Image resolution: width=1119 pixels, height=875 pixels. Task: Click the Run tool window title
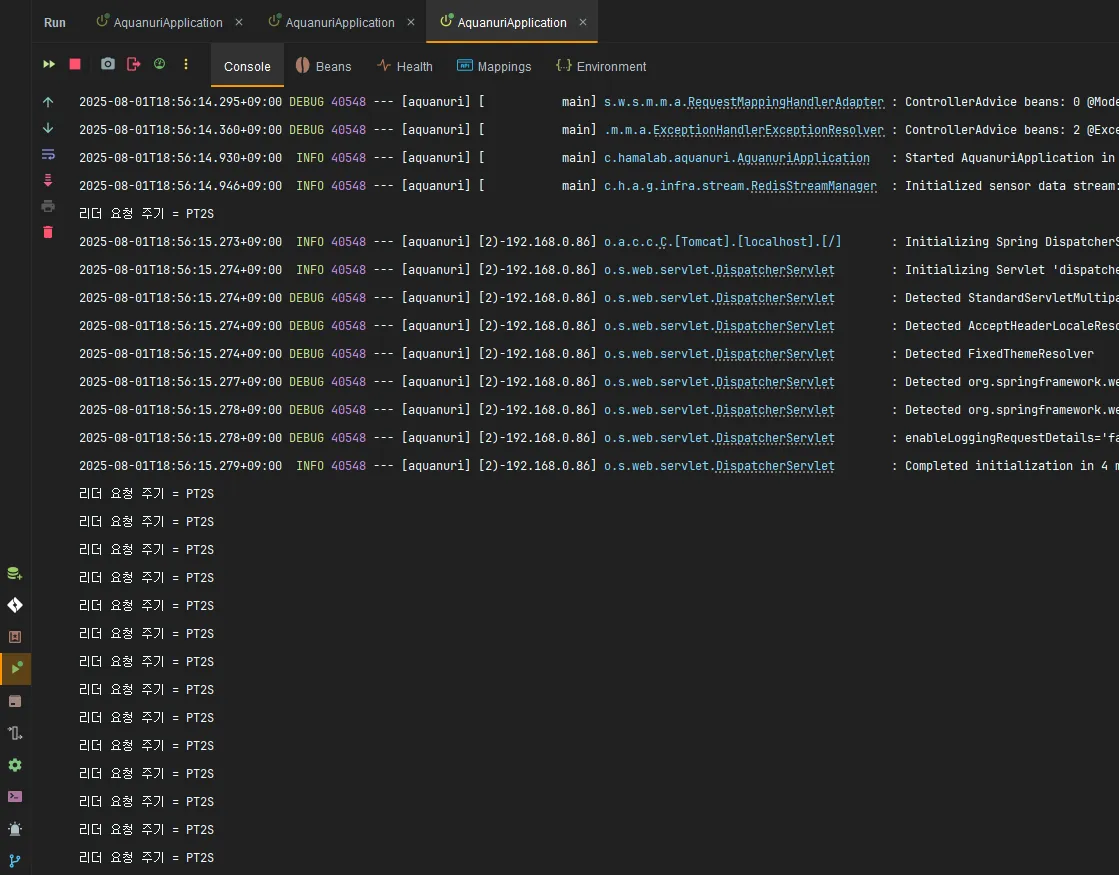tap(55, 23)
